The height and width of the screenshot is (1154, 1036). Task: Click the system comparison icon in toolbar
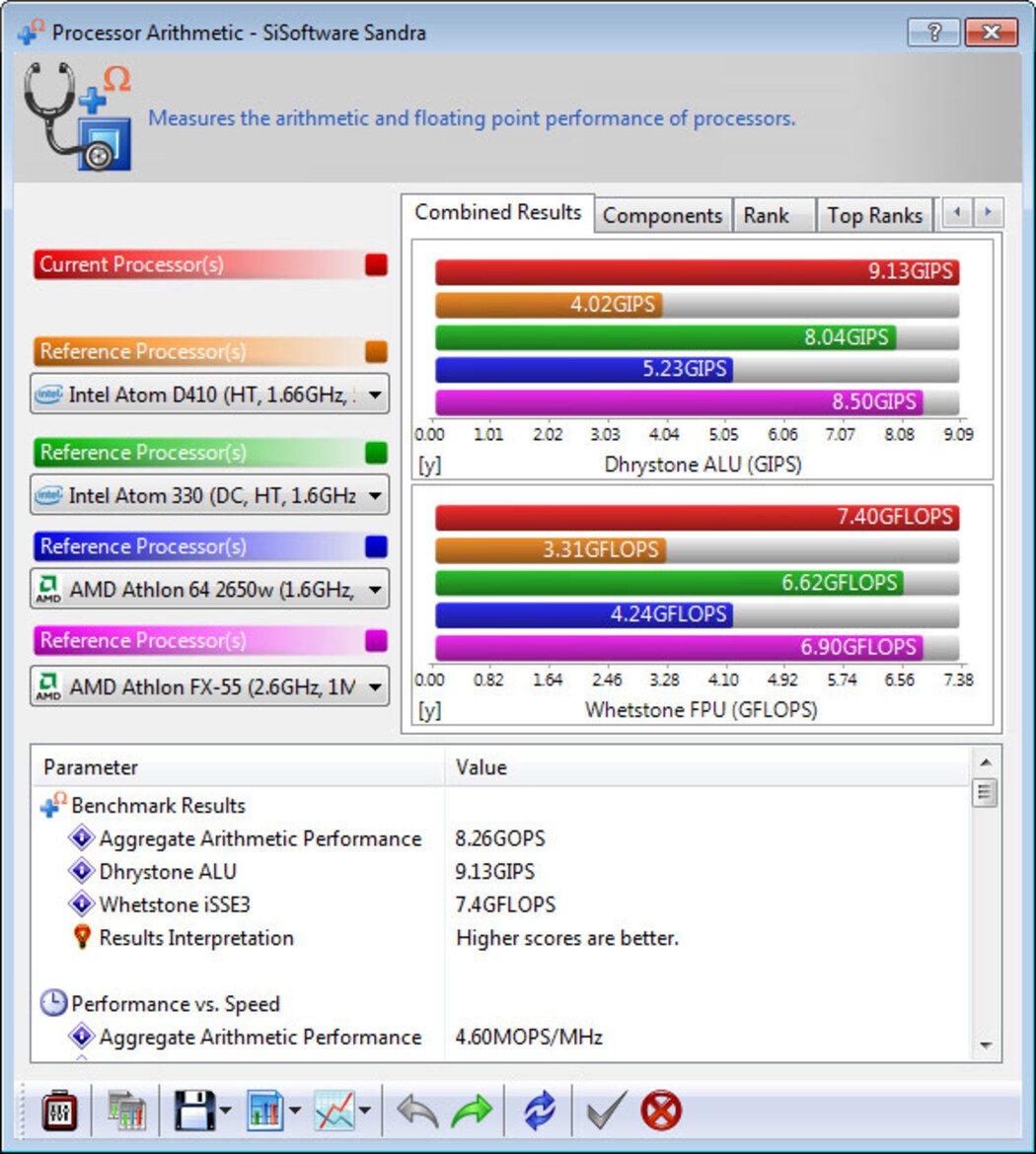(x=126, y=1112)
